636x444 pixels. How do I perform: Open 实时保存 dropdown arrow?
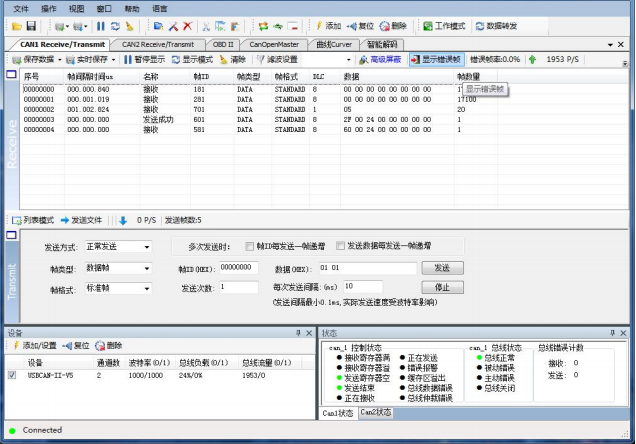114,60
